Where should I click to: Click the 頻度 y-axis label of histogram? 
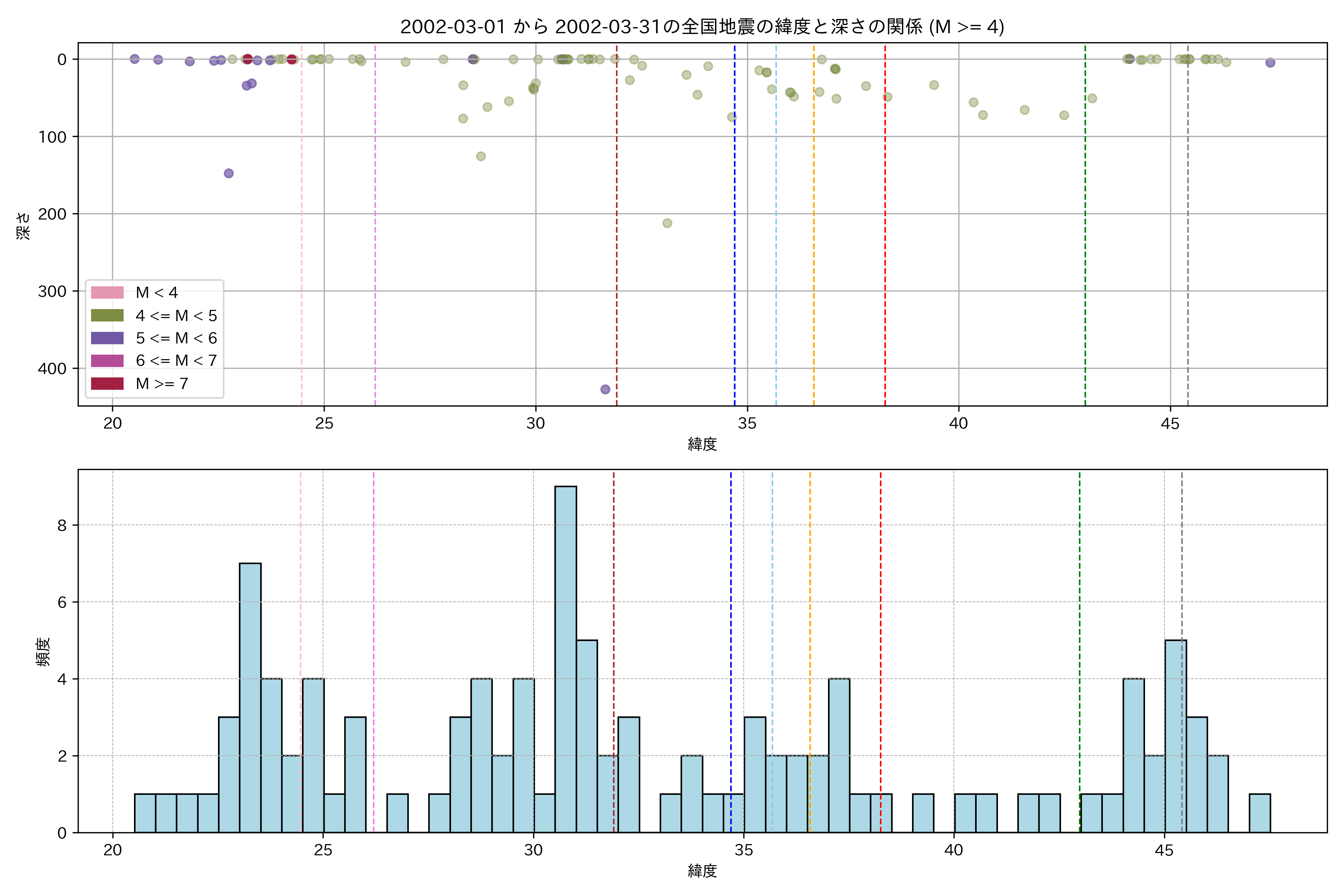point(43,651)
